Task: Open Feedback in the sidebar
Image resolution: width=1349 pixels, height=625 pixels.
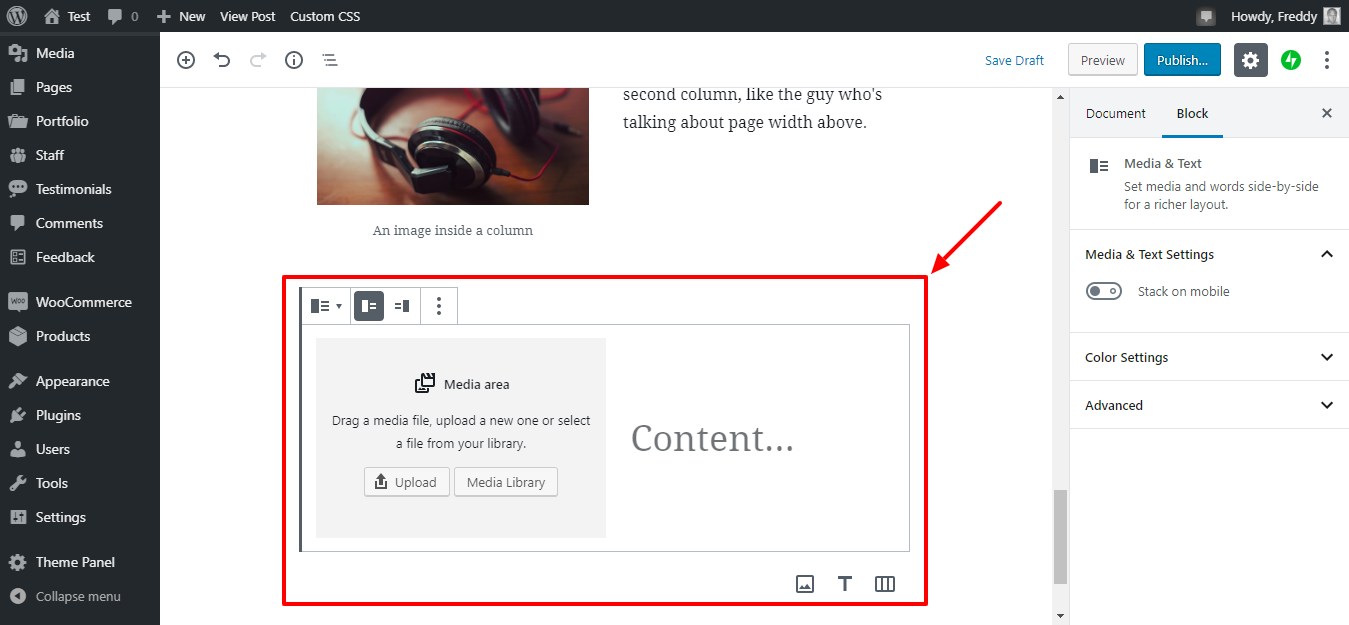Action: tap(80, 257)
